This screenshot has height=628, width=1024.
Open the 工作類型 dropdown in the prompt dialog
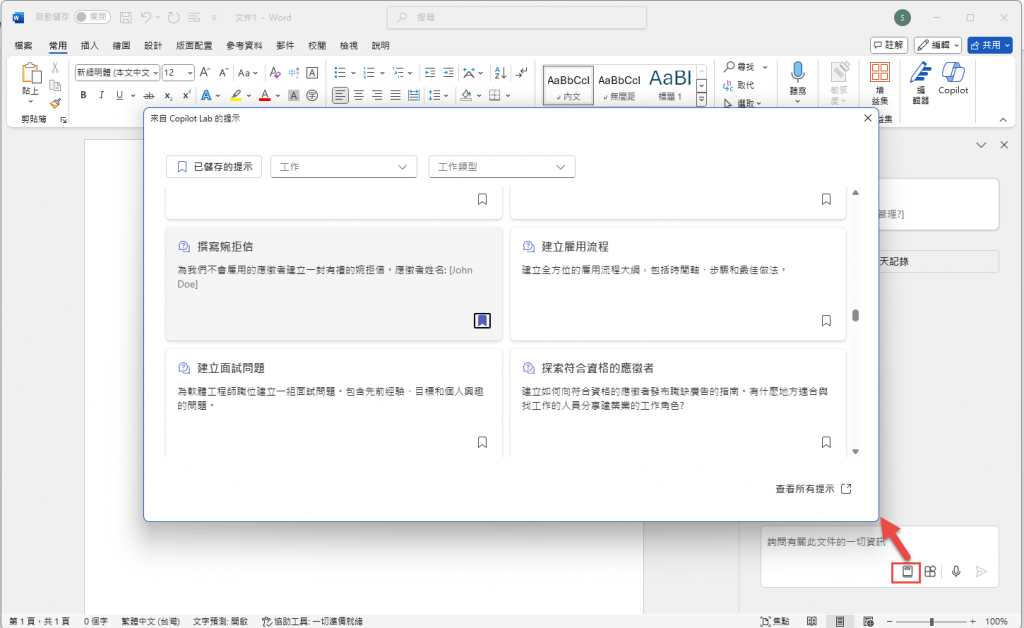[502, 166]
